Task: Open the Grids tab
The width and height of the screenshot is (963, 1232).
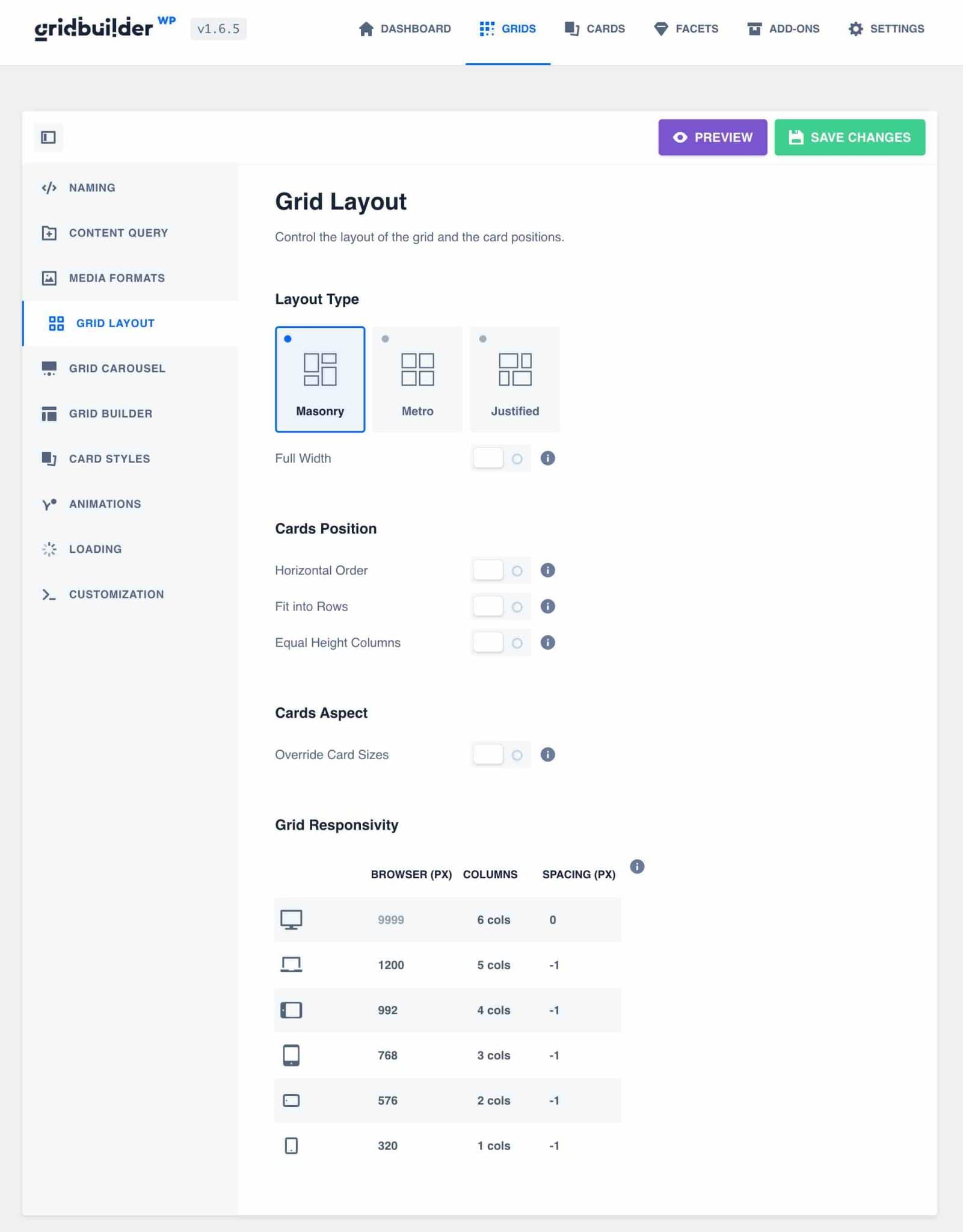Action: point(508,28)
